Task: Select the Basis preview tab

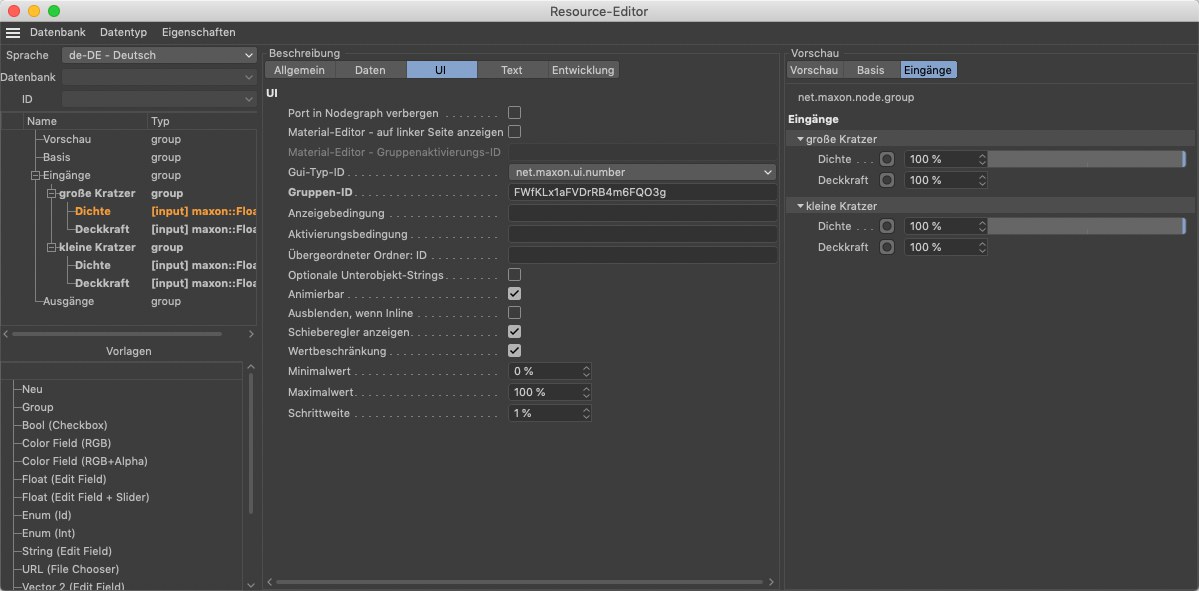Action: (870, 70)
